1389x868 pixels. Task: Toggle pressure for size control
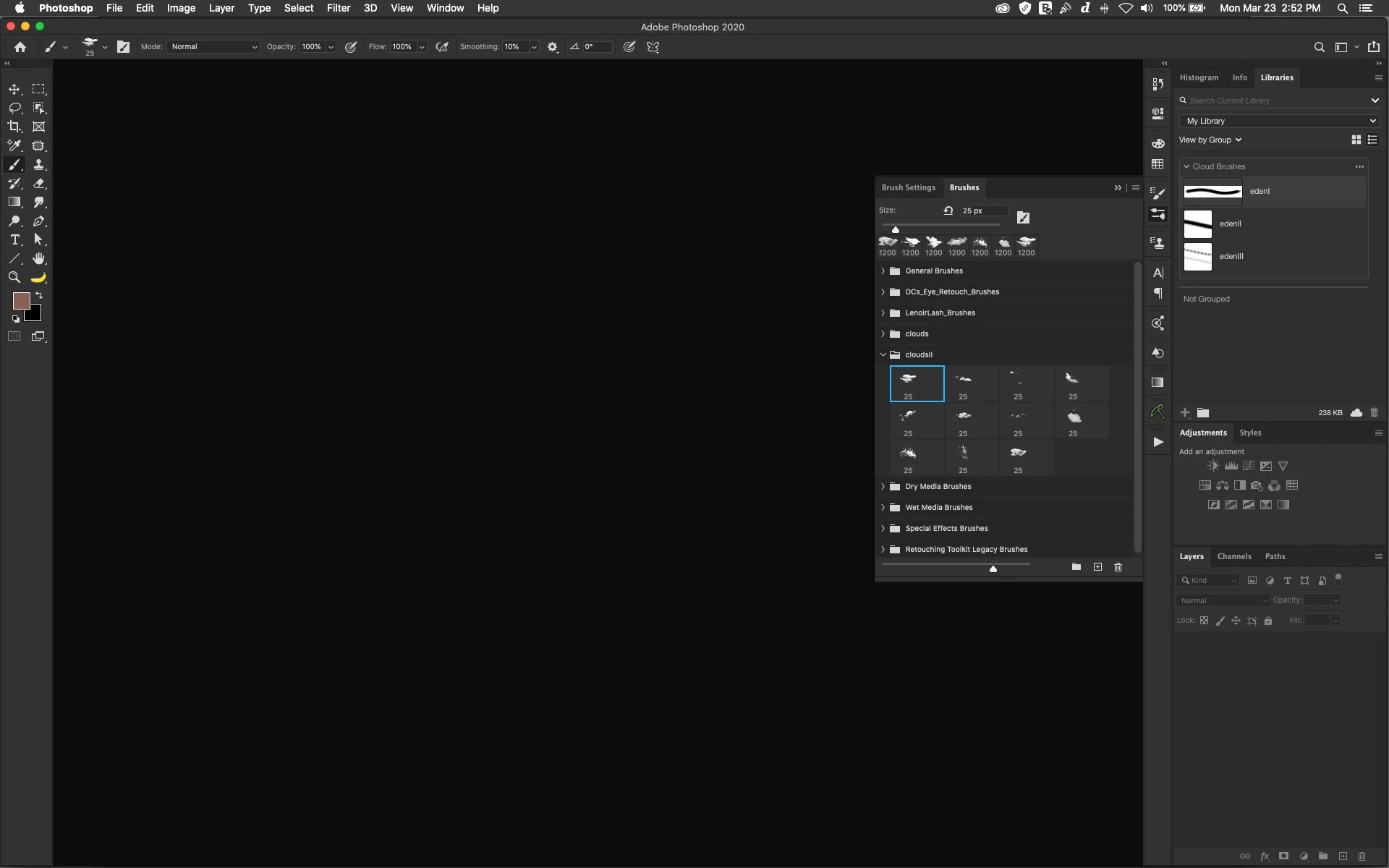click(629, 47)
